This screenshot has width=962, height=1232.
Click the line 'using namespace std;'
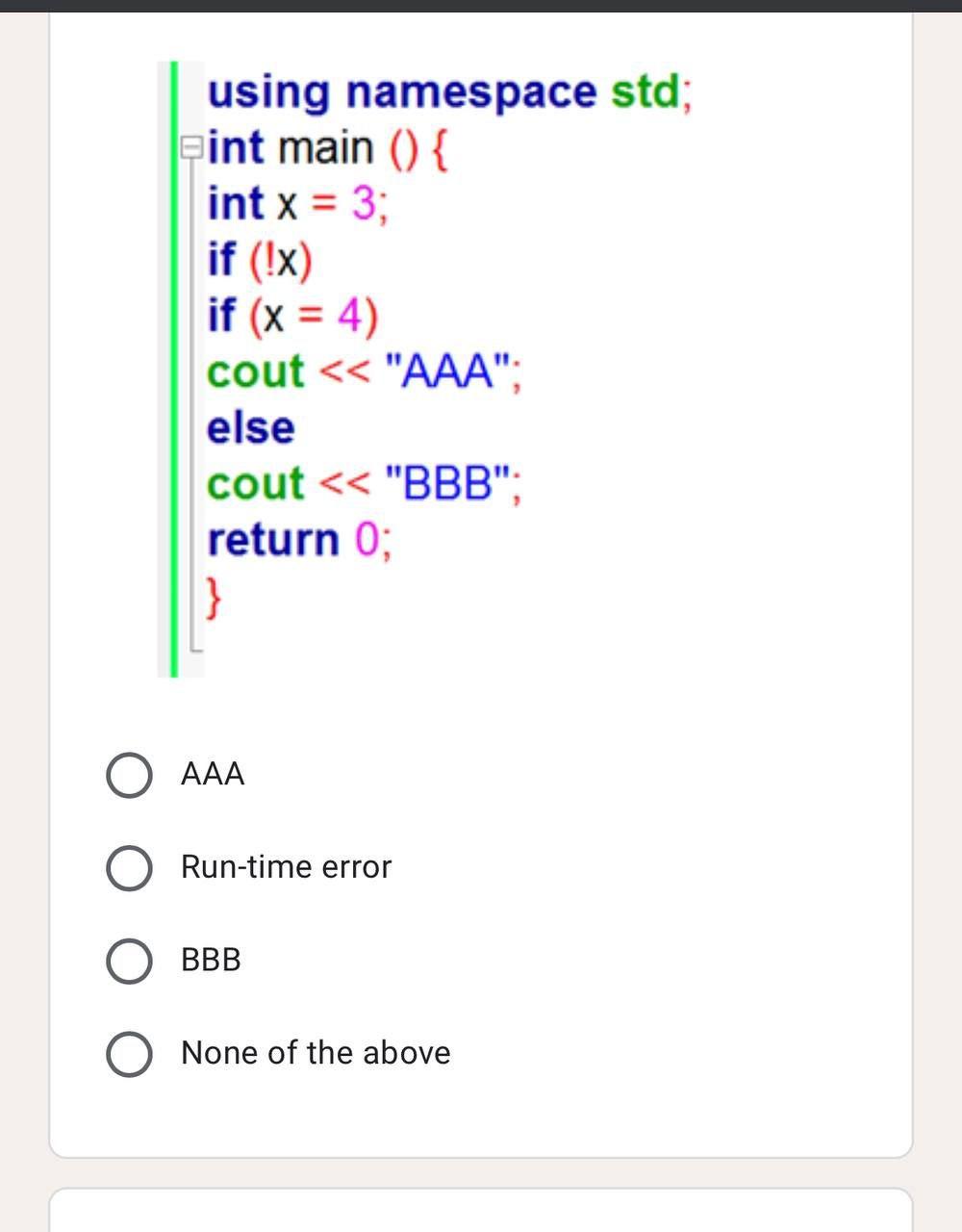tap(447, 91)
